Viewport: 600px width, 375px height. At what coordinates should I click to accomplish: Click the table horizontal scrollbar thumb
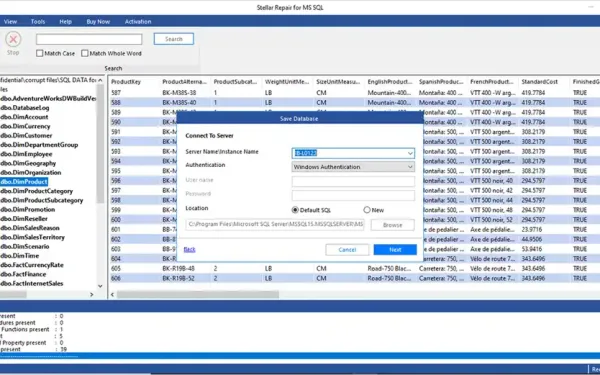click(198, 295)
